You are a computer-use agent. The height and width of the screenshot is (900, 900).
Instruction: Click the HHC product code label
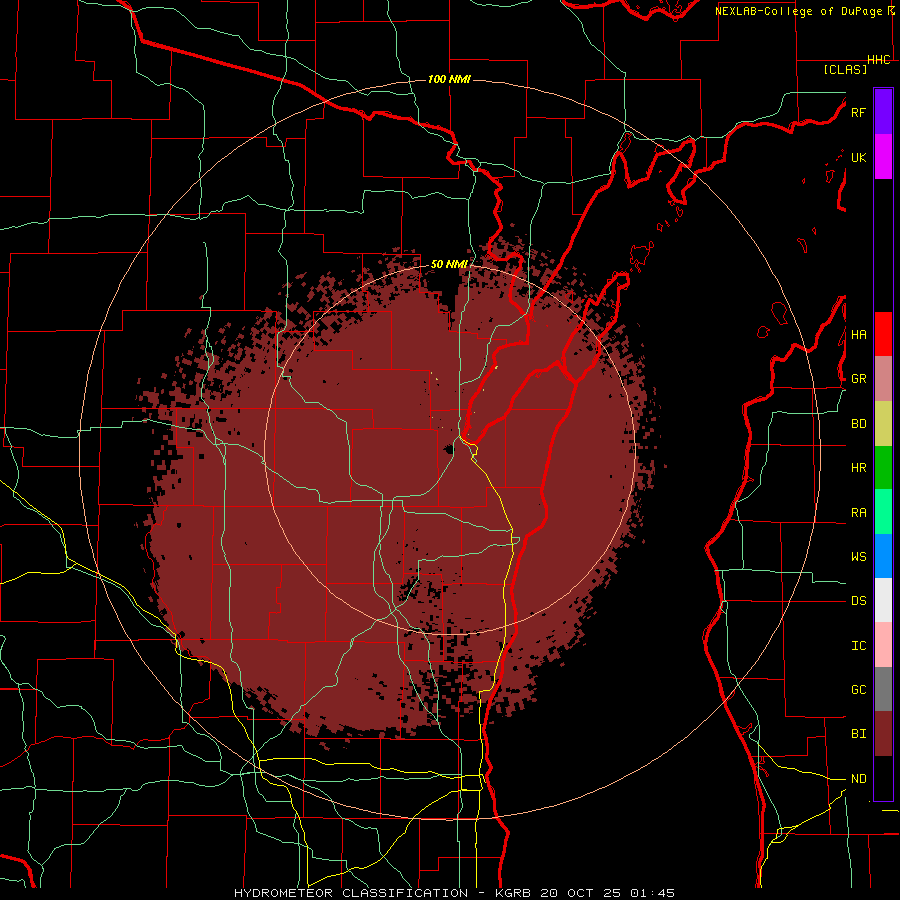879,60
